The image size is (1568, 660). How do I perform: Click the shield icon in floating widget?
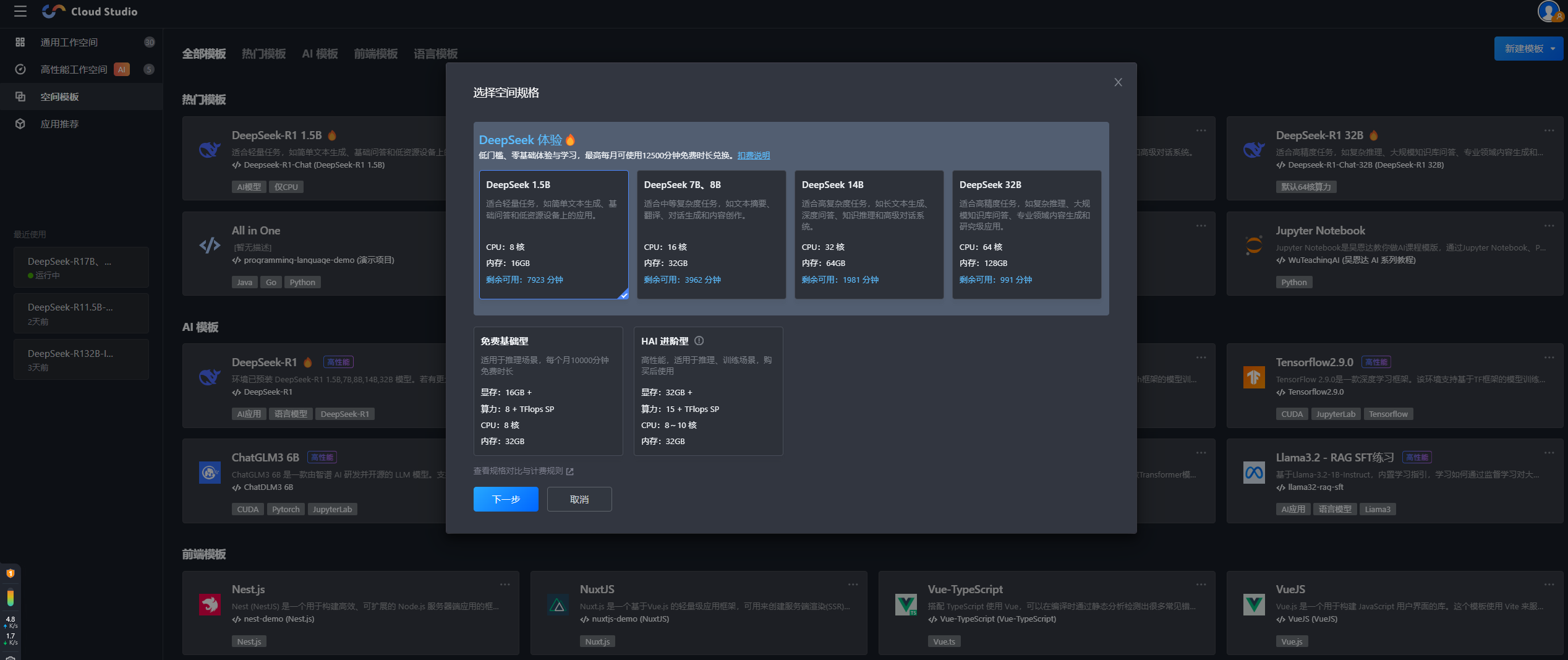tap(11, 573)
